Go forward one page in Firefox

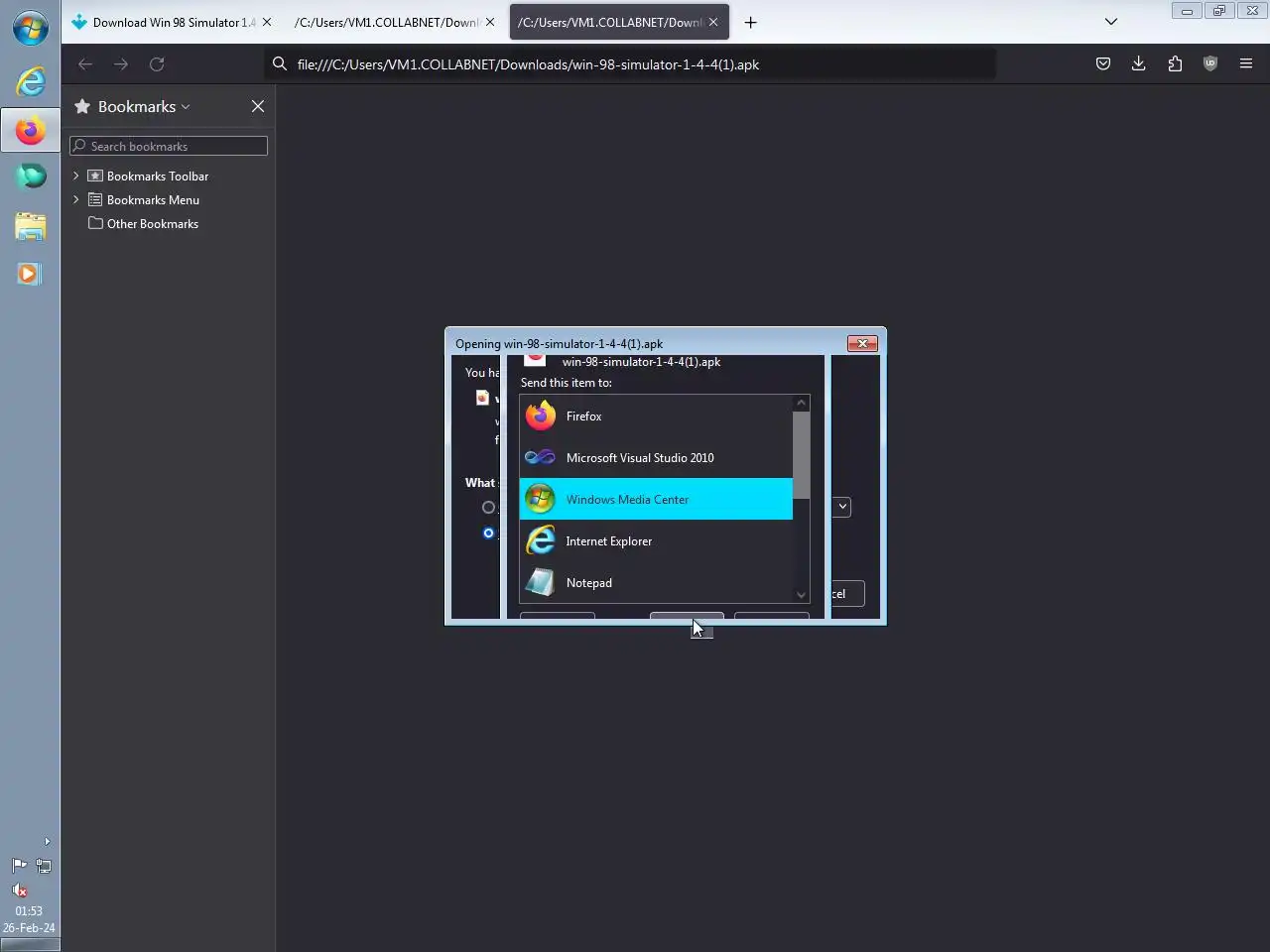click(x=121, y=64)
